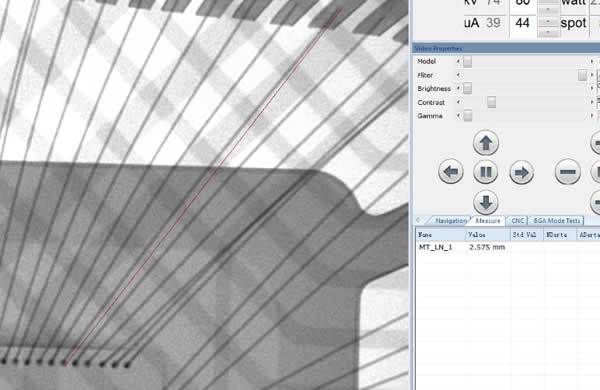Click the spot label
This screenshot has height=390, width=600.
pos(573,23)
